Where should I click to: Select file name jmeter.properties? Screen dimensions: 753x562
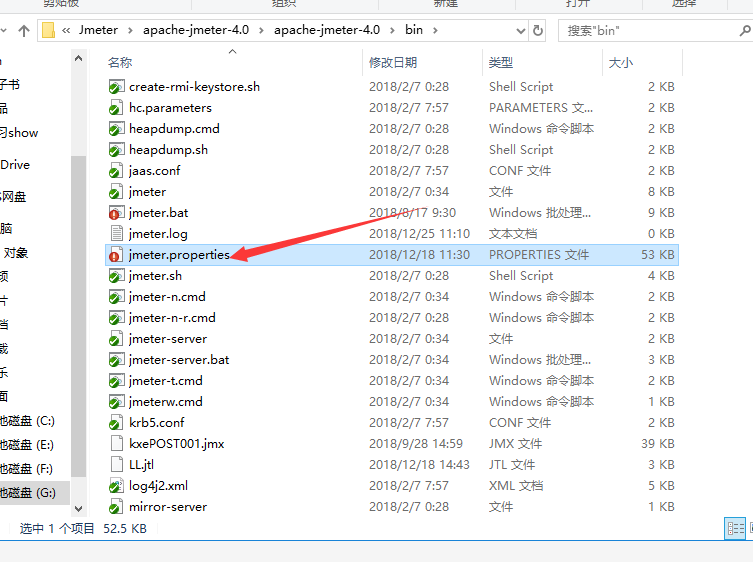(180, 255)
